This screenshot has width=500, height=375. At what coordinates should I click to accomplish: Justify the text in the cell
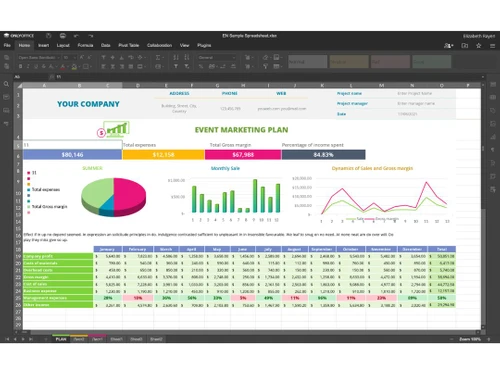pyautogui.click(x=131, y=66)
